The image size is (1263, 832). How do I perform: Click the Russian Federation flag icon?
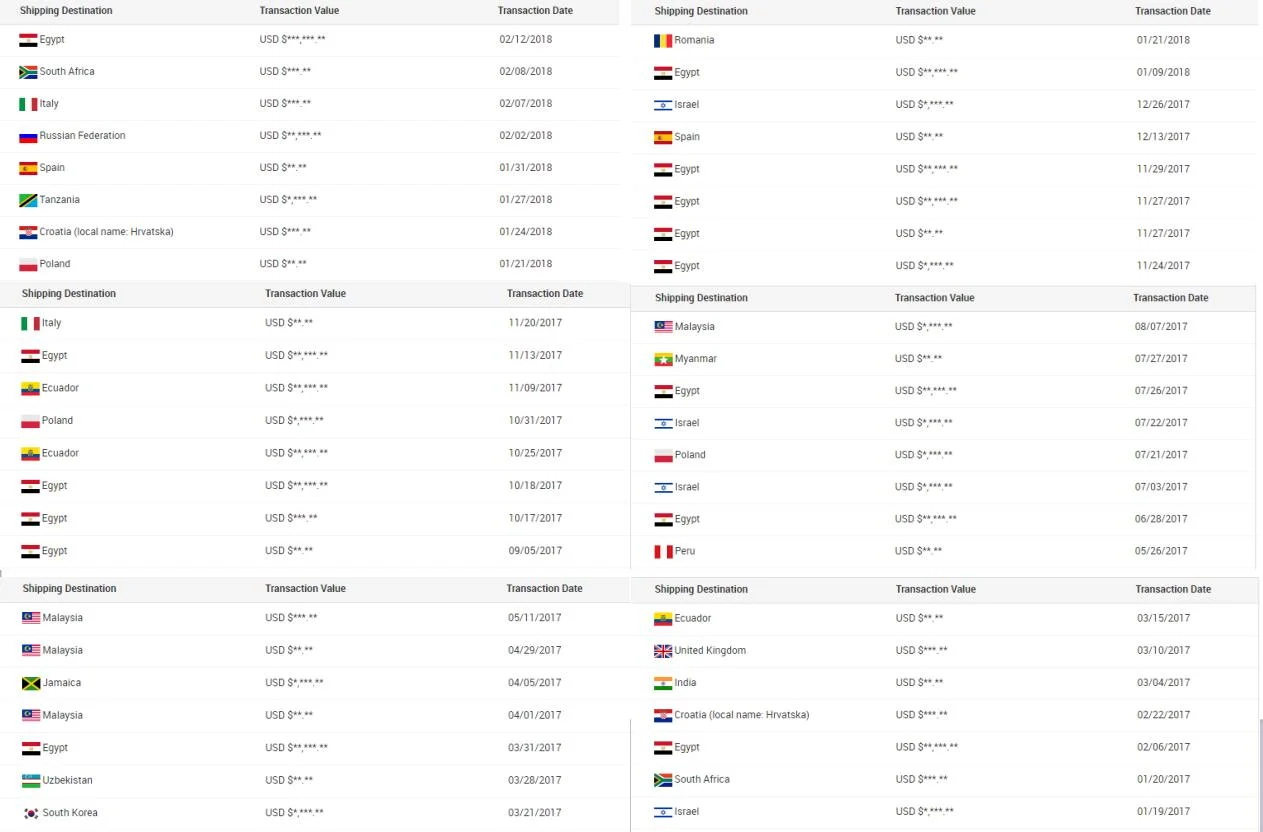coord(28,136)
